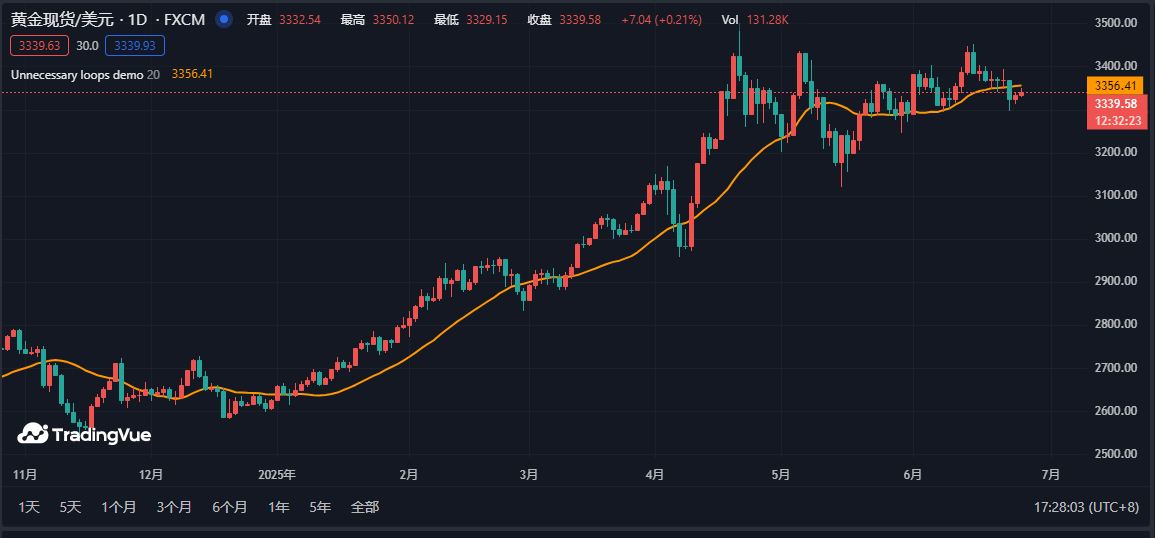Set chart range to 6个月
This screenshot has width=1155, height=538.
pos(229,507)
